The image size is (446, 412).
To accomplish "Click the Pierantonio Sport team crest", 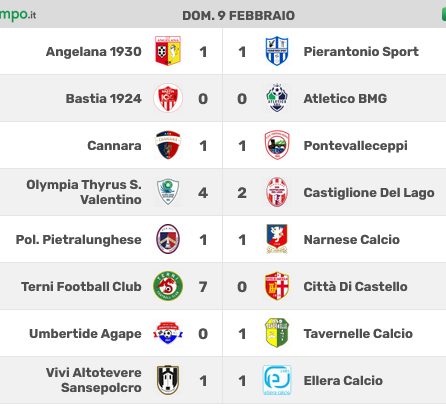I will tap(277, 51).
